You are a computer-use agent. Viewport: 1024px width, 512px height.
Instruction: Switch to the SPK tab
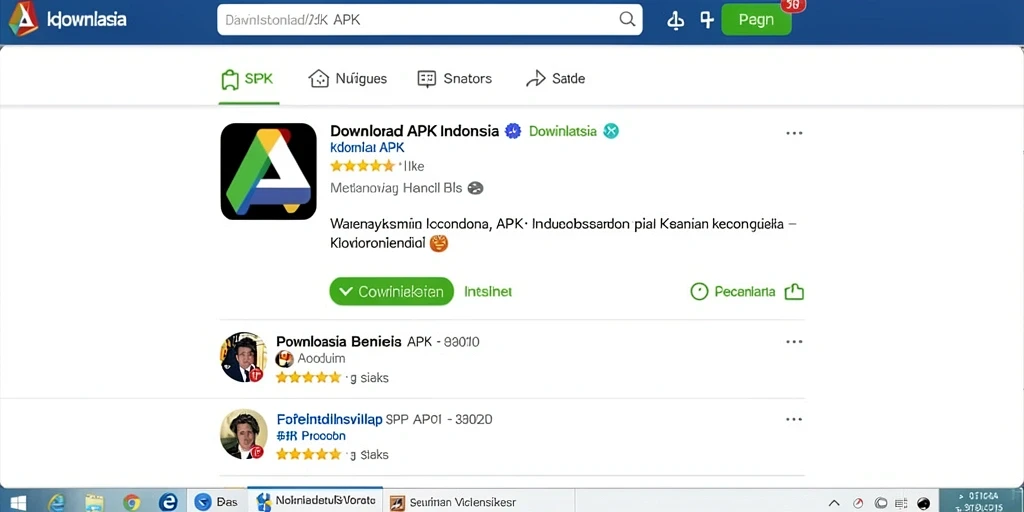pos(248,79)
